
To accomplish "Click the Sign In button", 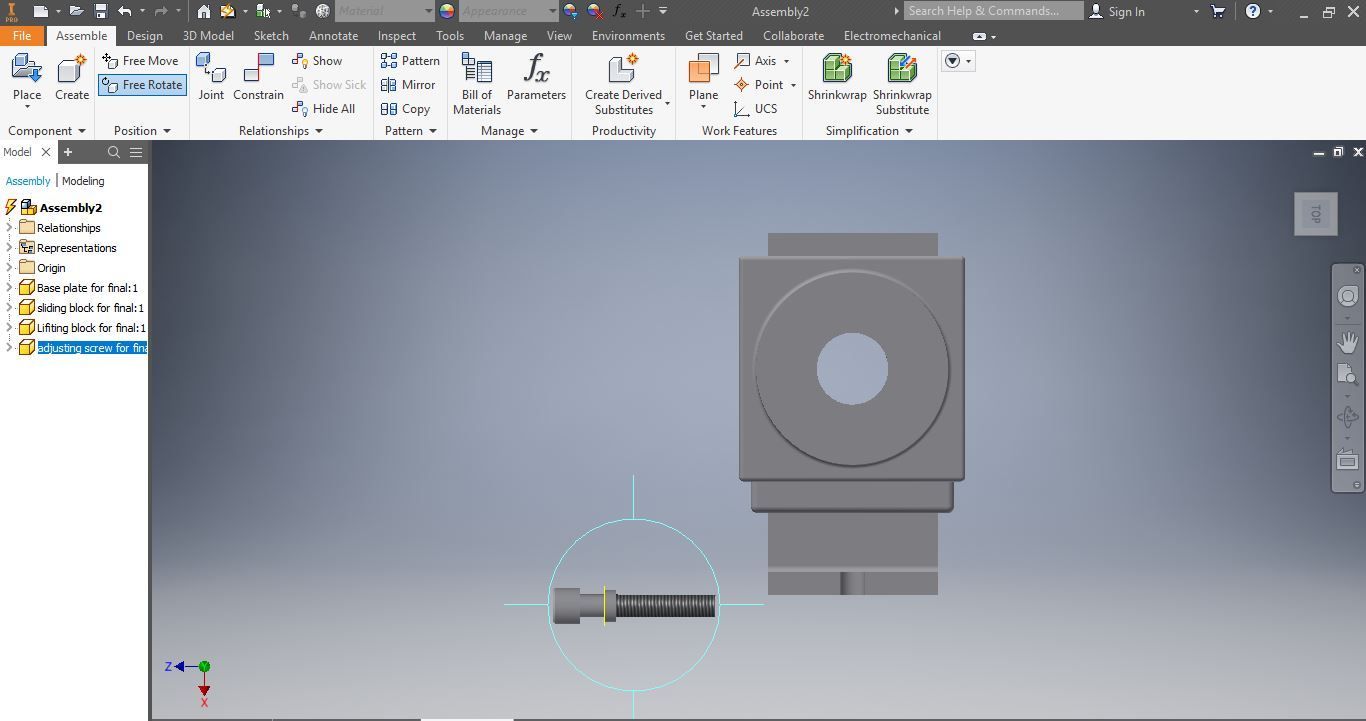I will [x=1116, y=11].
